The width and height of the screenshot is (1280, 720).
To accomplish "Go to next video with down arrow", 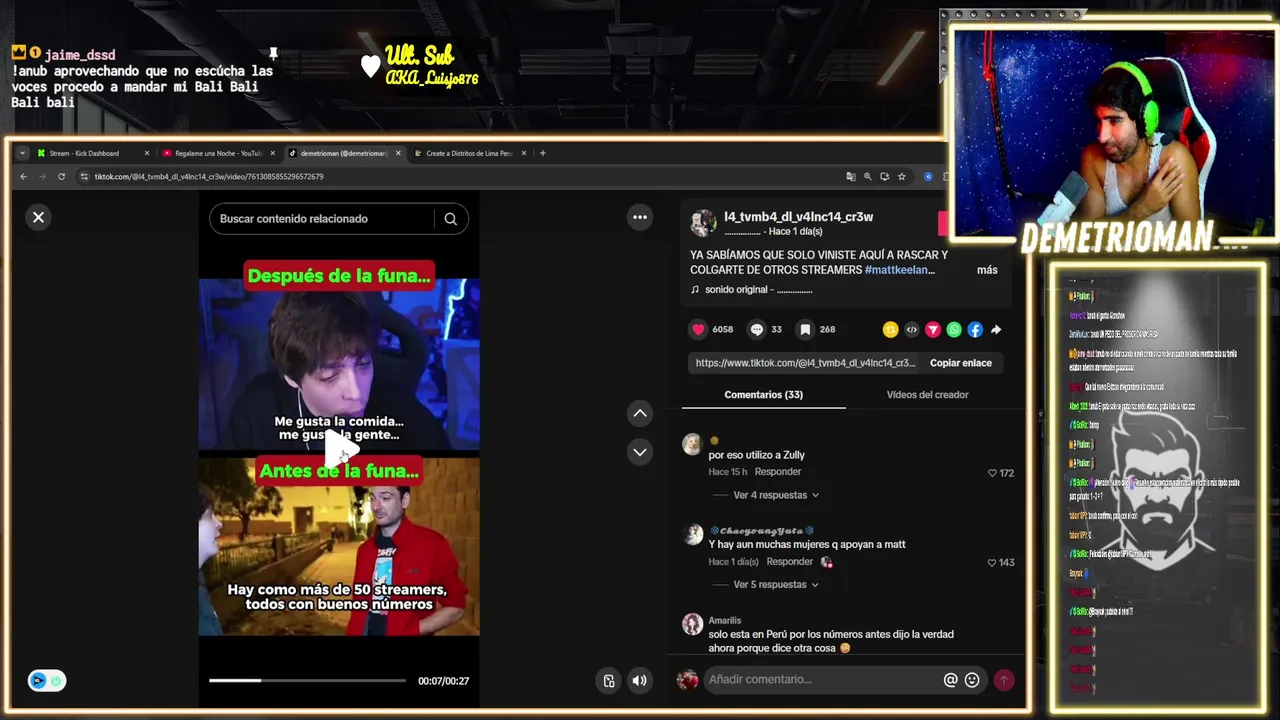I will [640, 452].
